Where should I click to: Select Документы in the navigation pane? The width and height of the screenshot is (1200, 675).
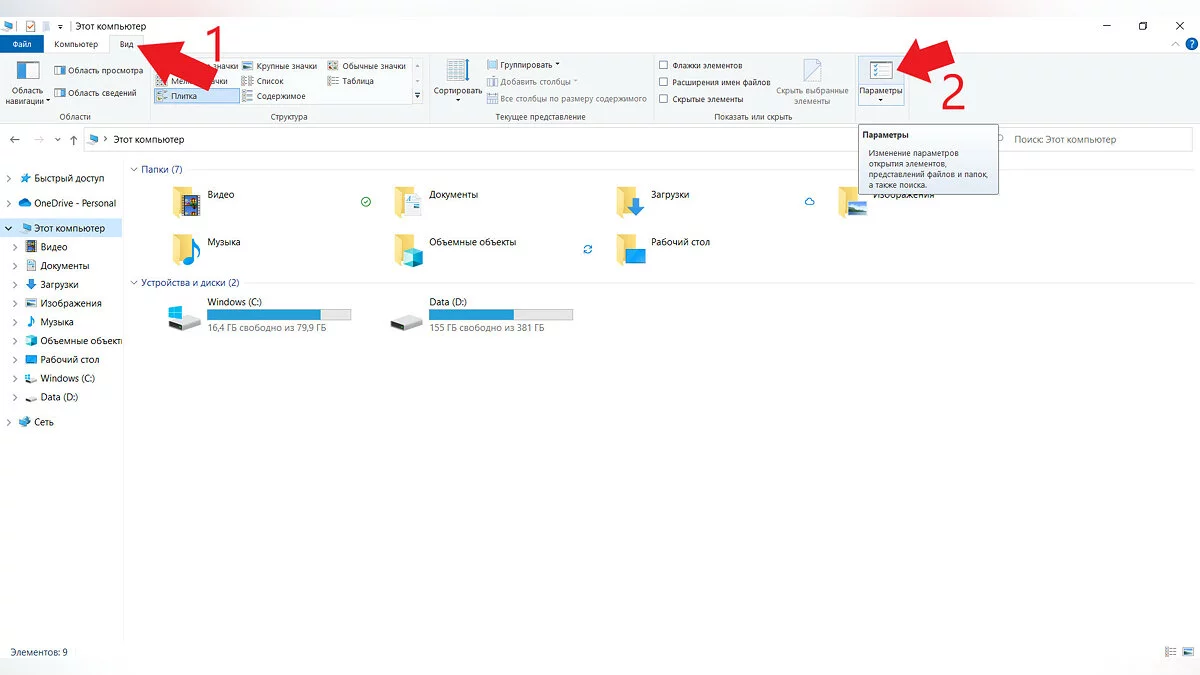tap(65, 266)
